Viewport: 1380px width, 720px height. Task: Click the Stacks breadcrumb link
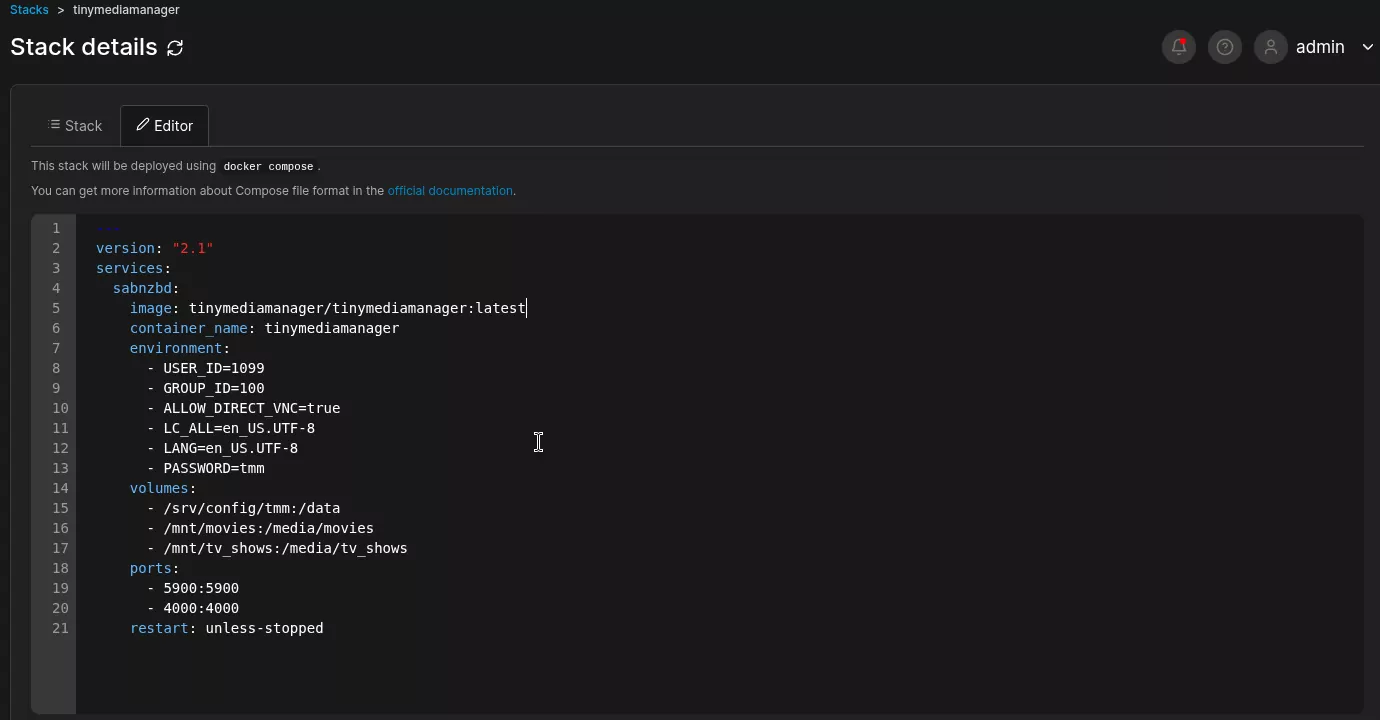tap(29, 10)
